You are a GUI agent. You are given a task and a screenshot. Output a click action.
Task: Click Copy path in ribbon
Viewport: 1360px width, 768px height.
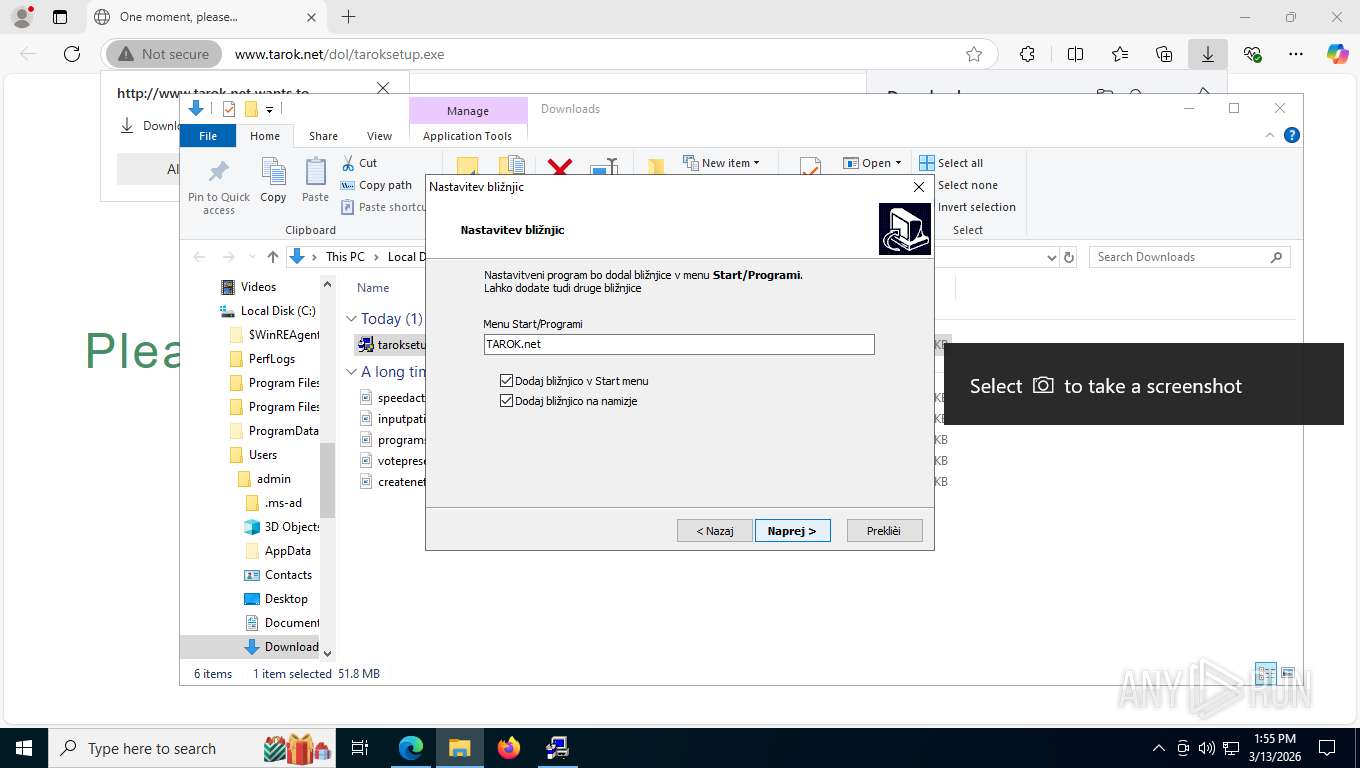[x=376, y=185]
